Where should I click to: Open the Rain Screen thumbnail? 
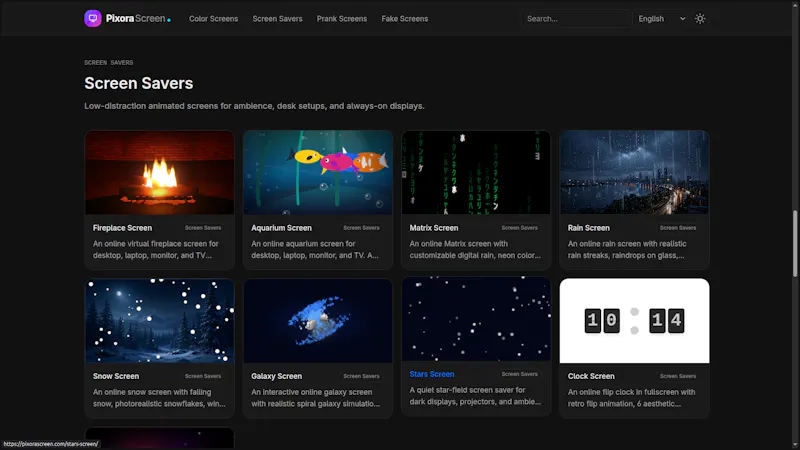(634, 172)
